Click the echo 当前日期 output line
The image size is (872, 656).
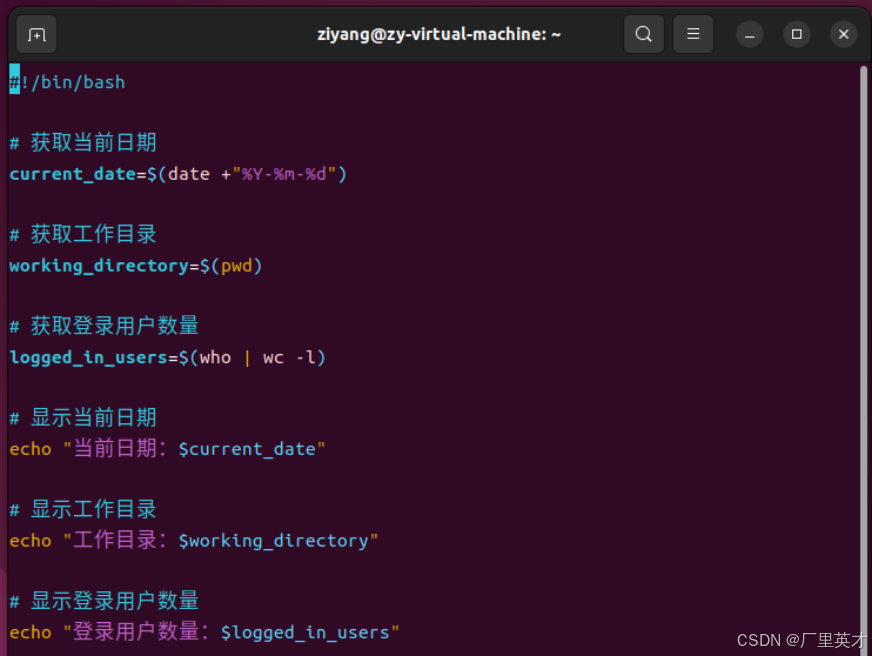pos(165,448)
